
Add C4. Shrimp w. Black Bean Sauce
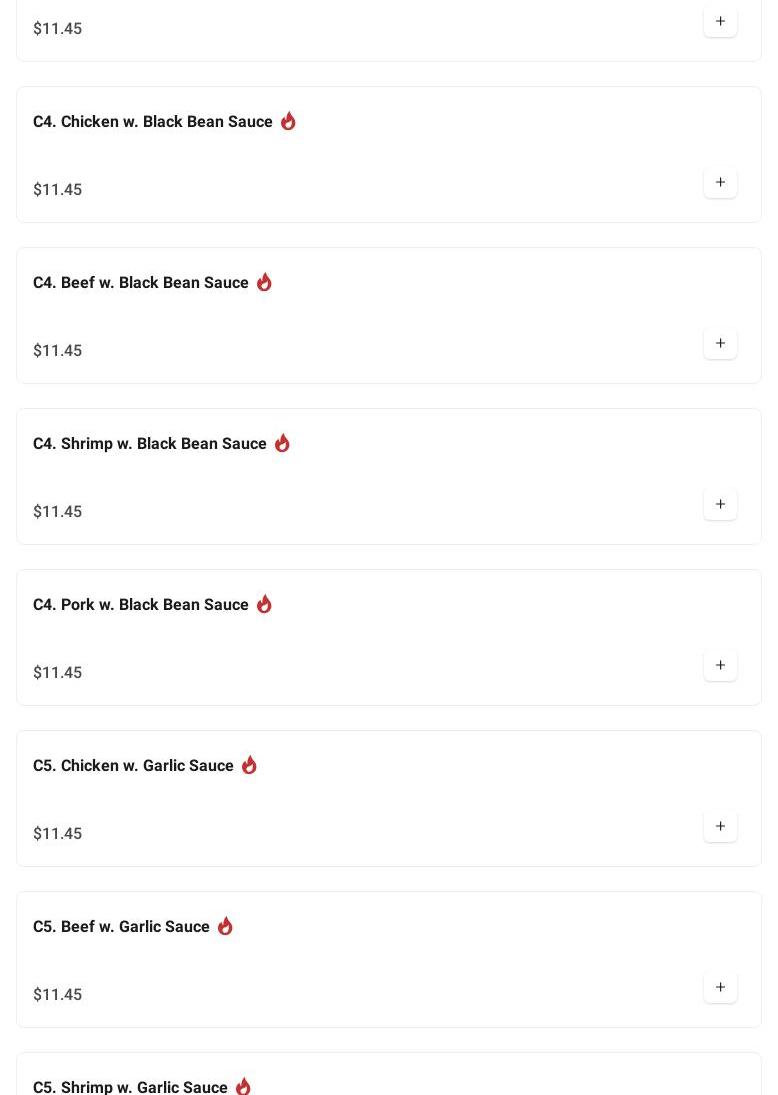[x=720, y=505]
